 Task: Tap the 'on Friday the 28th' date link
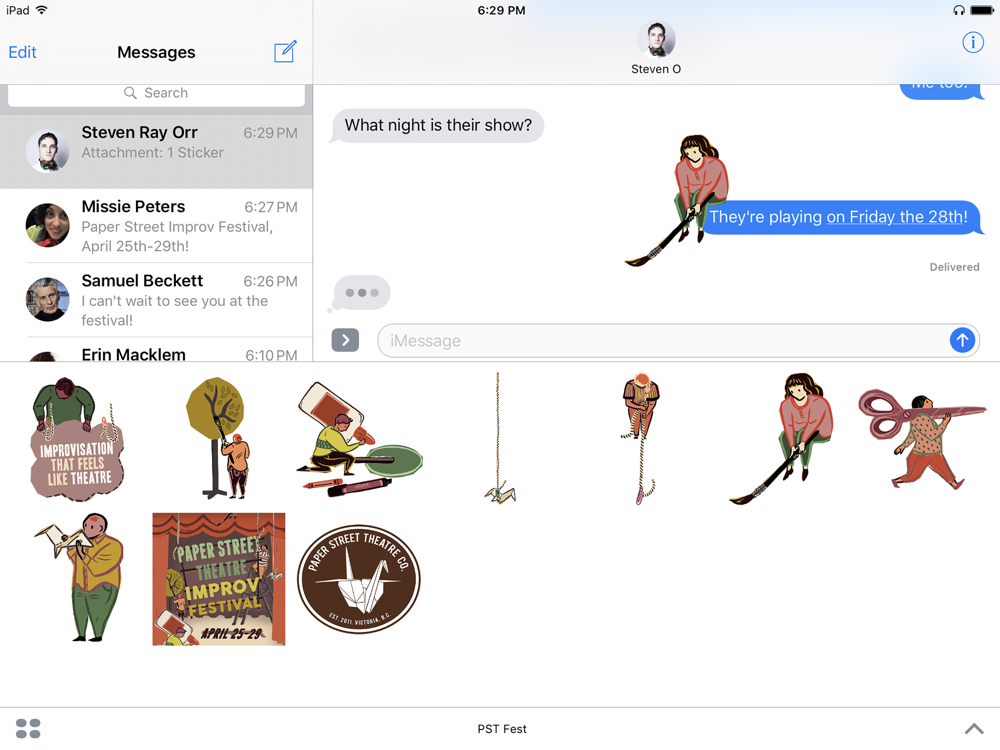[x=894, y=217]
